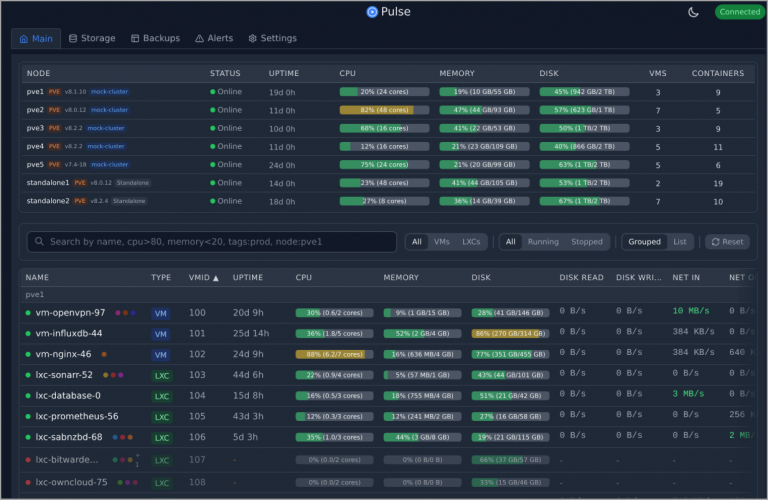This screenshot has height=500, width=768.
Task: Click the database icon beside Storage
Action: [73, 38]
